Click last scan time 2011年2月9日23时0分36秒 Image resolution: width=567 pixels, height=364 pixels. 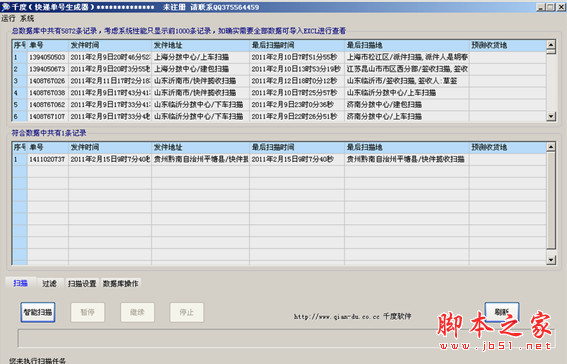click(x=297, y=105)
